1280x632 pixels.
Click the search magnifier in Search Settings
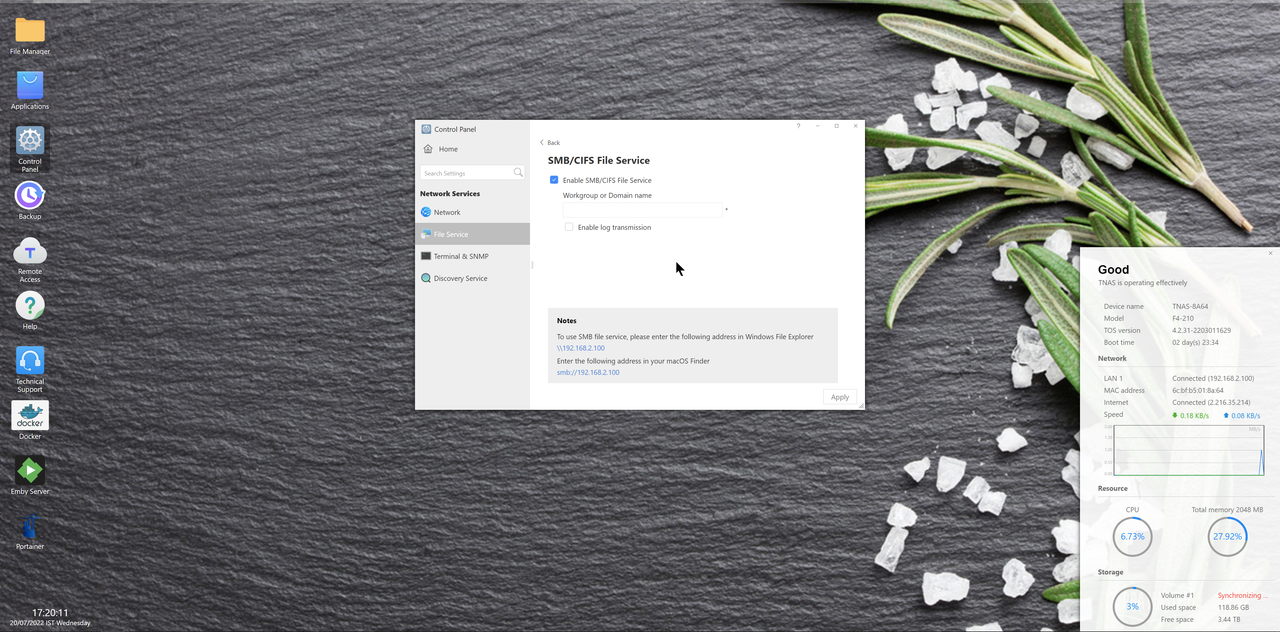pyautogui.click(x=518, y=173)
